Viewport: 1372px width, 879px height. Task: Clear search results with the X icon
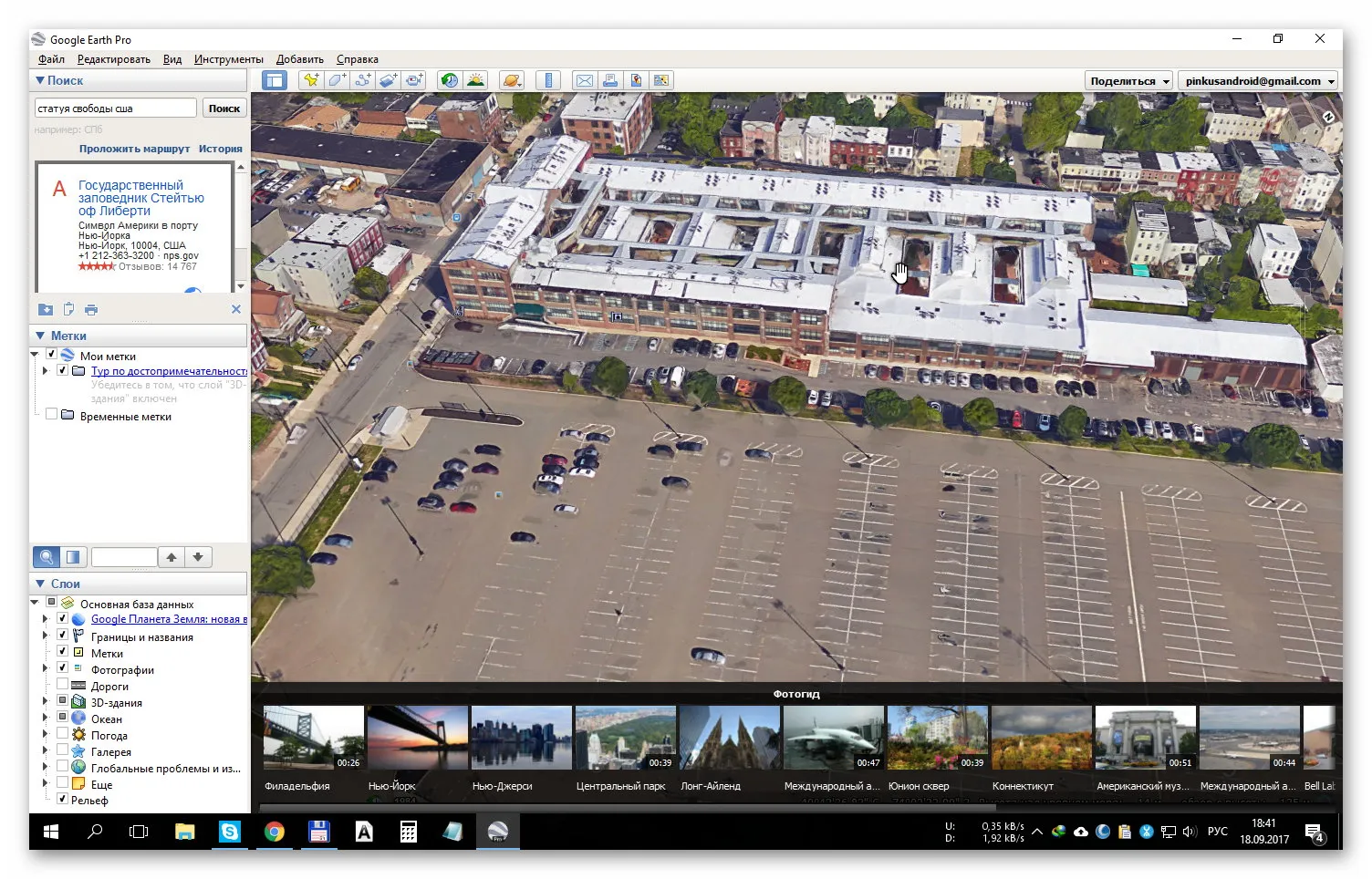pyautogui.click(x=236, y=309)
